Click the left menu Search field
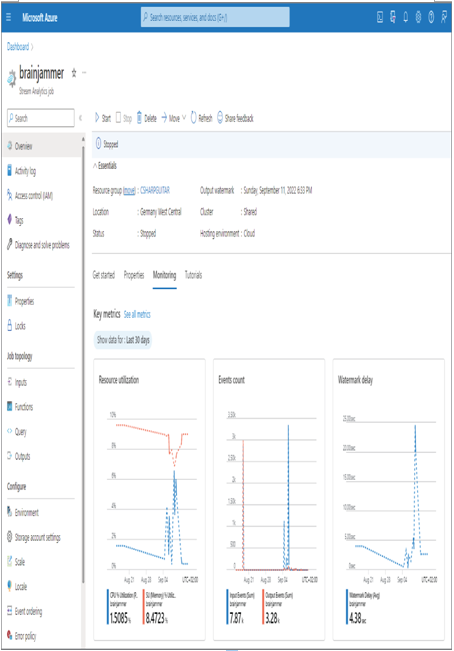Image resolution: width=454 pixels, height=651 pixels. click(x=41, y=118)
